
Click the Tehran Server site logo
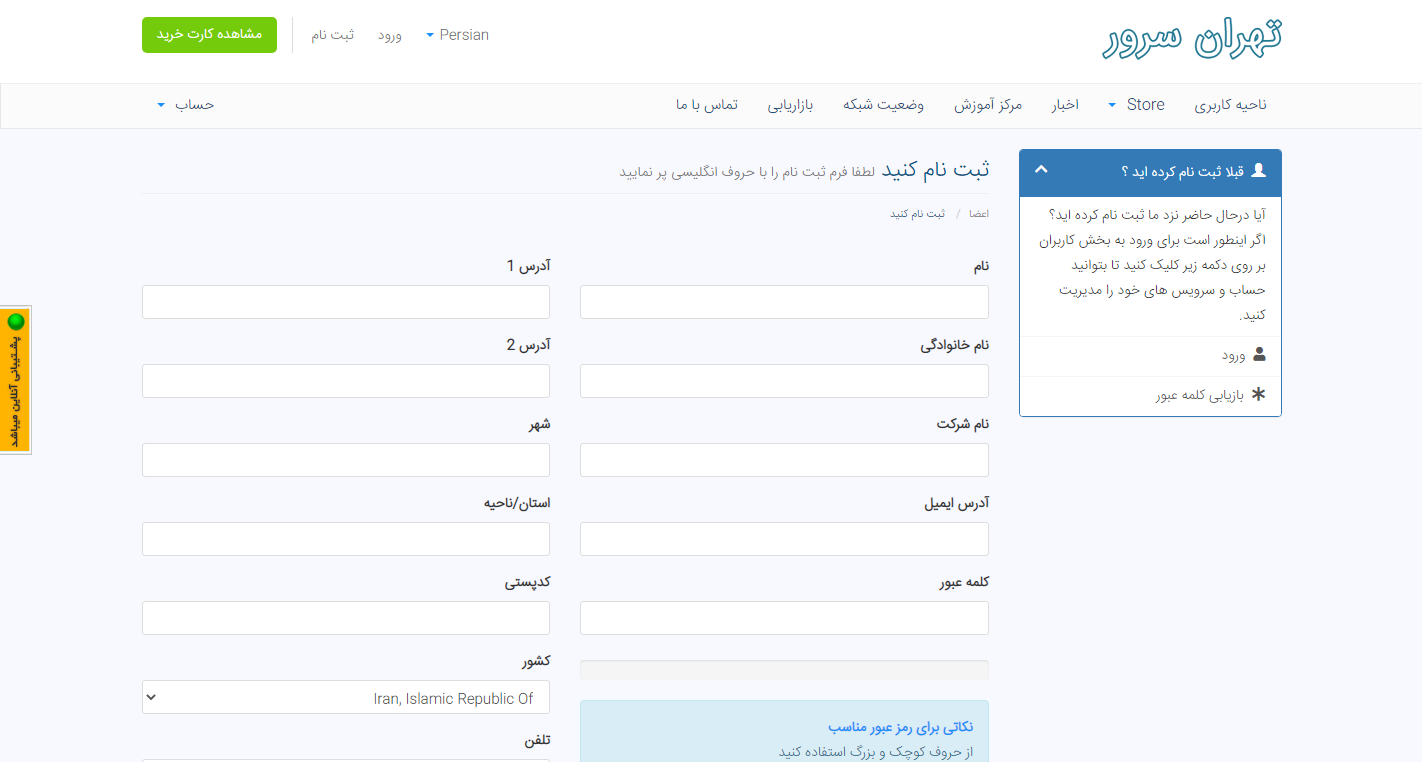pyautogui.click(x=1192, y=36)
